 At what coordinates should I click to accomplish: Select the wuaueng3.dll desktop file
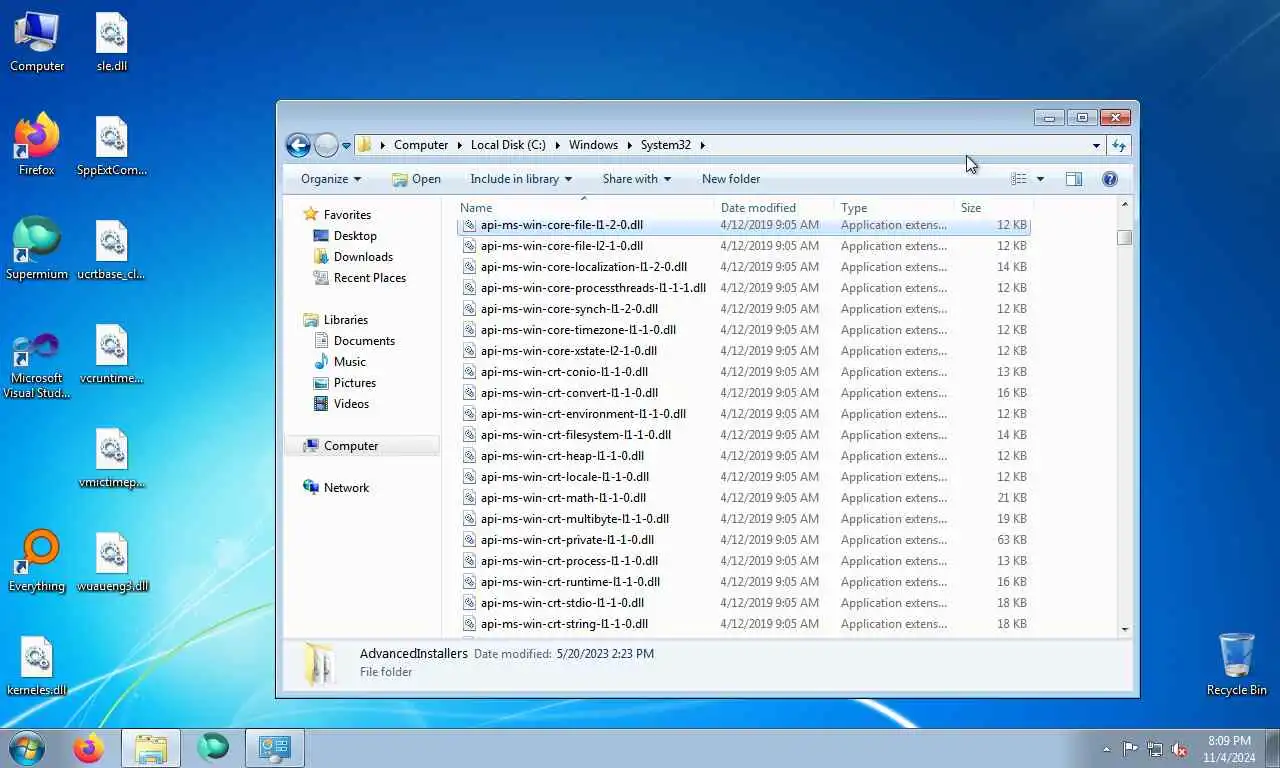(x=112, y=561)
